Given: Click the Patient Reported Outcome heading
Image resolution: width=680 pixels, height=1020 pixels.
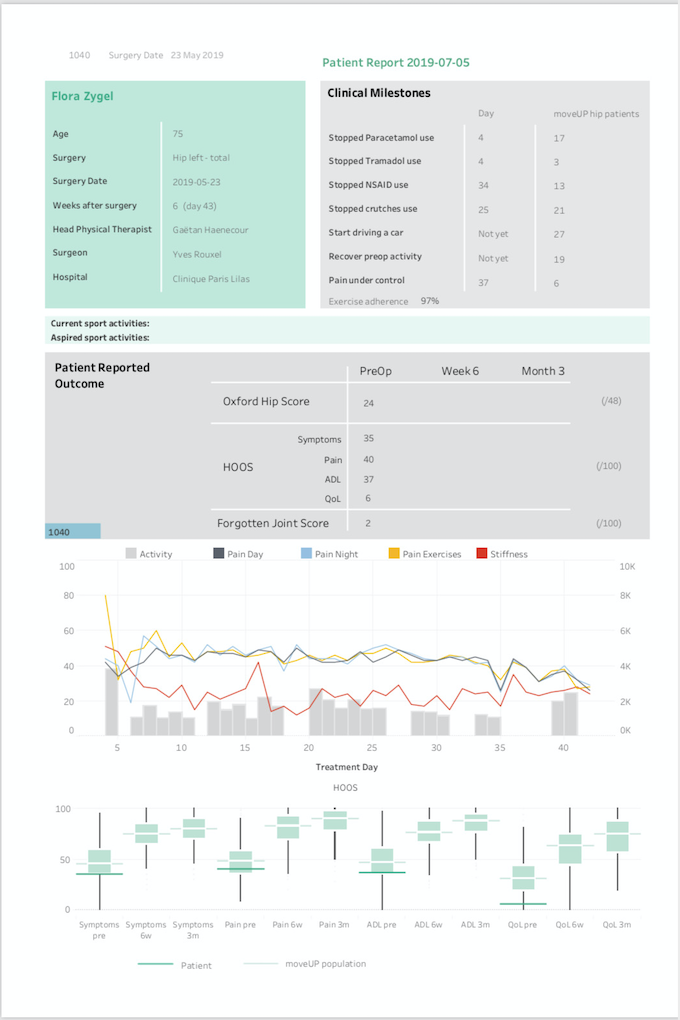Looking at the screenshot, I should (102, 375).
